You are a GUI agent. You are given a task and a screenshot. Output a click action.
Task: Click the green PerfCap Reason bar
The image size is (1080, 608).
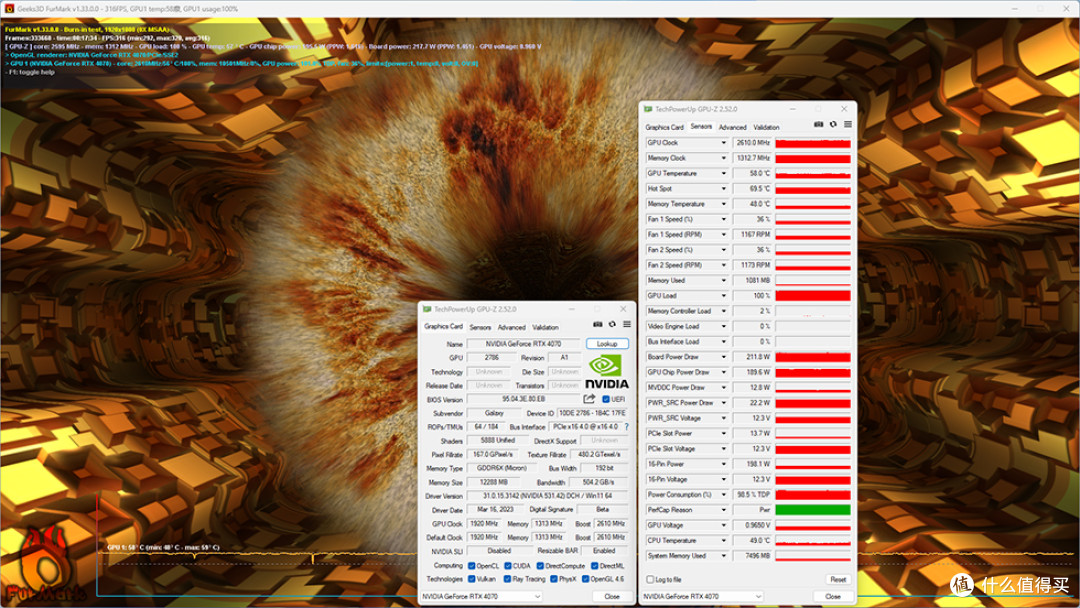click(x=813, y=510)
